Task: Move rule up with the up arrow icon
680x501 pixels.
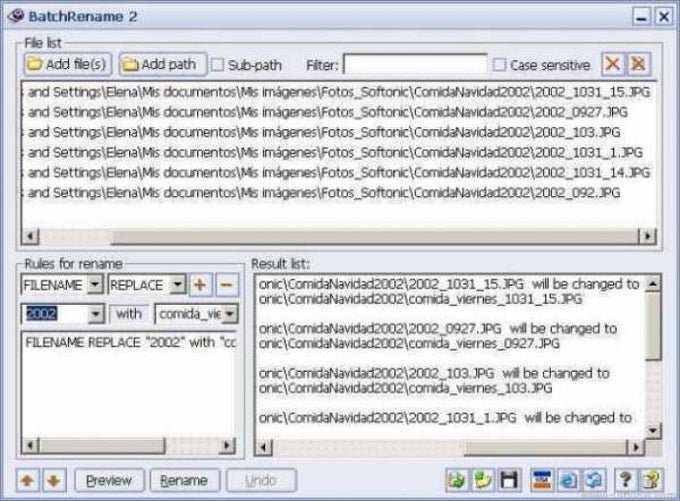Action: pos(27,480)
